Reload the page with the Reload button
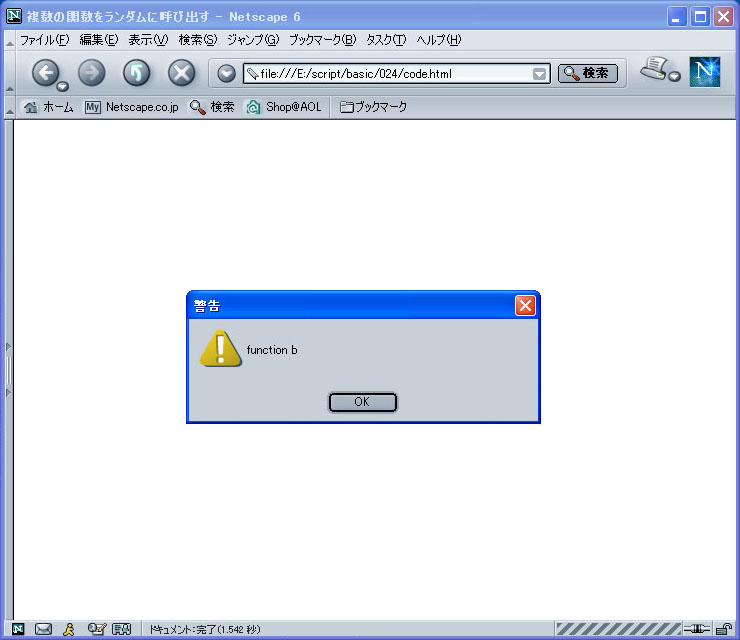 coord(136,73)
